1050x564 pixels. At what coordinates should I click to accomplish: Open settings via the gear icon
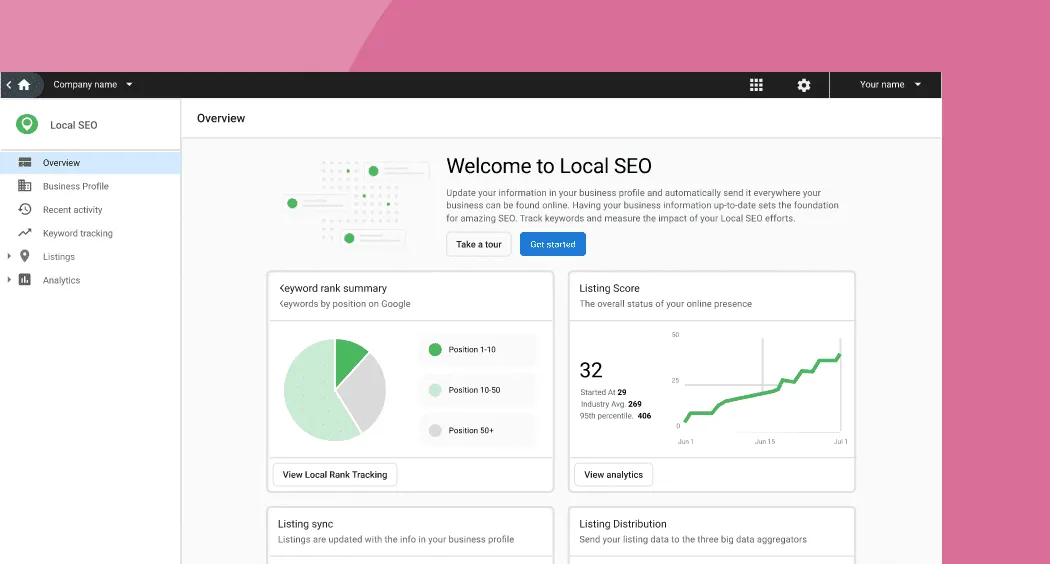click(804, 85)
